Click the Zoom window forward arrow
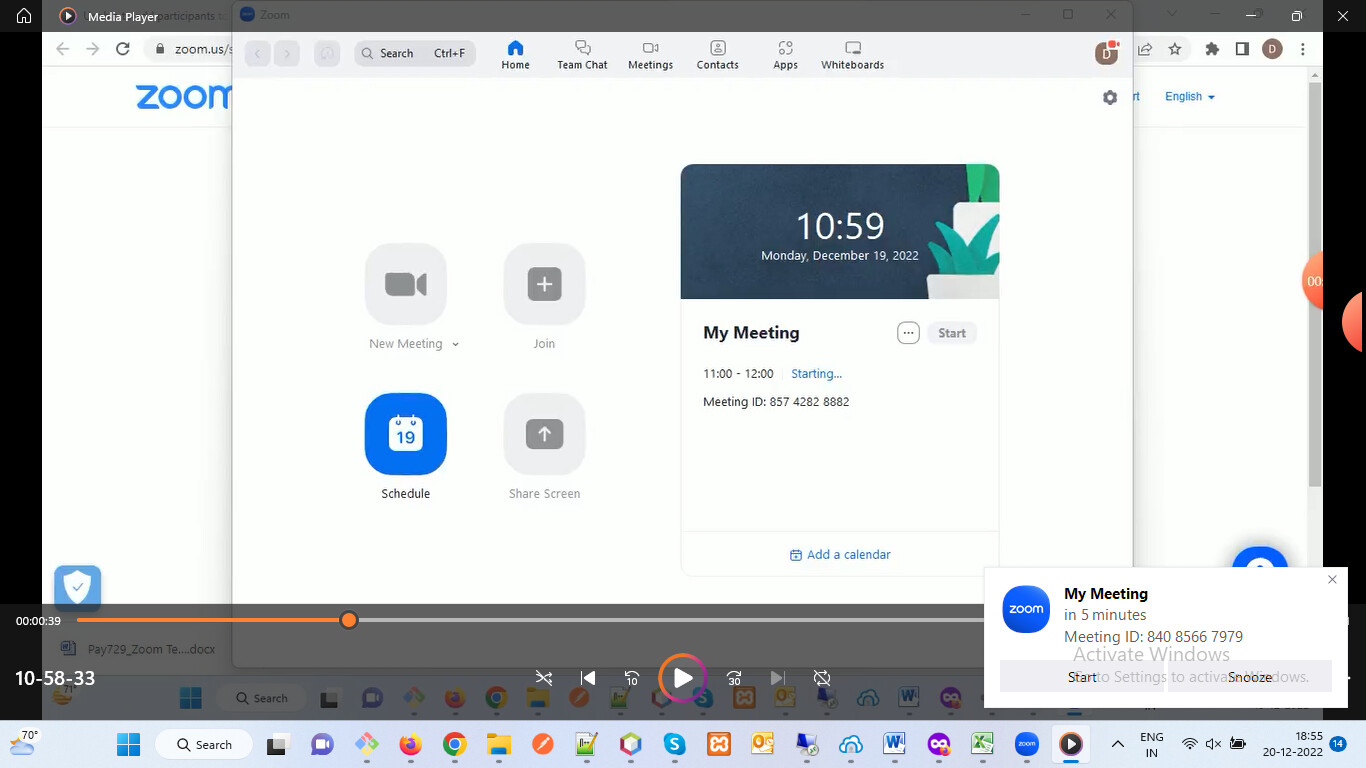1366x768 pixels. 287,54
